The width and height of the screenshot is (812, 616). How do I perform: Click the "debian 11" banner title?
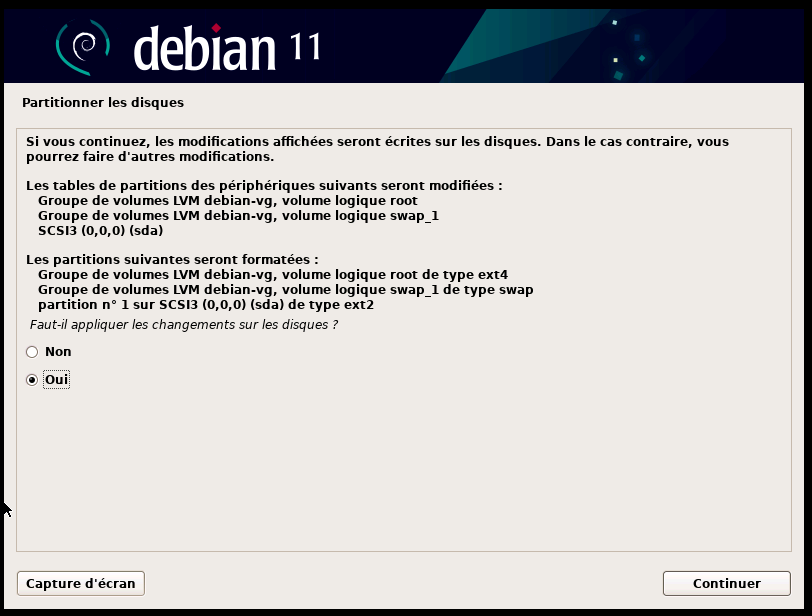[227, 48]
